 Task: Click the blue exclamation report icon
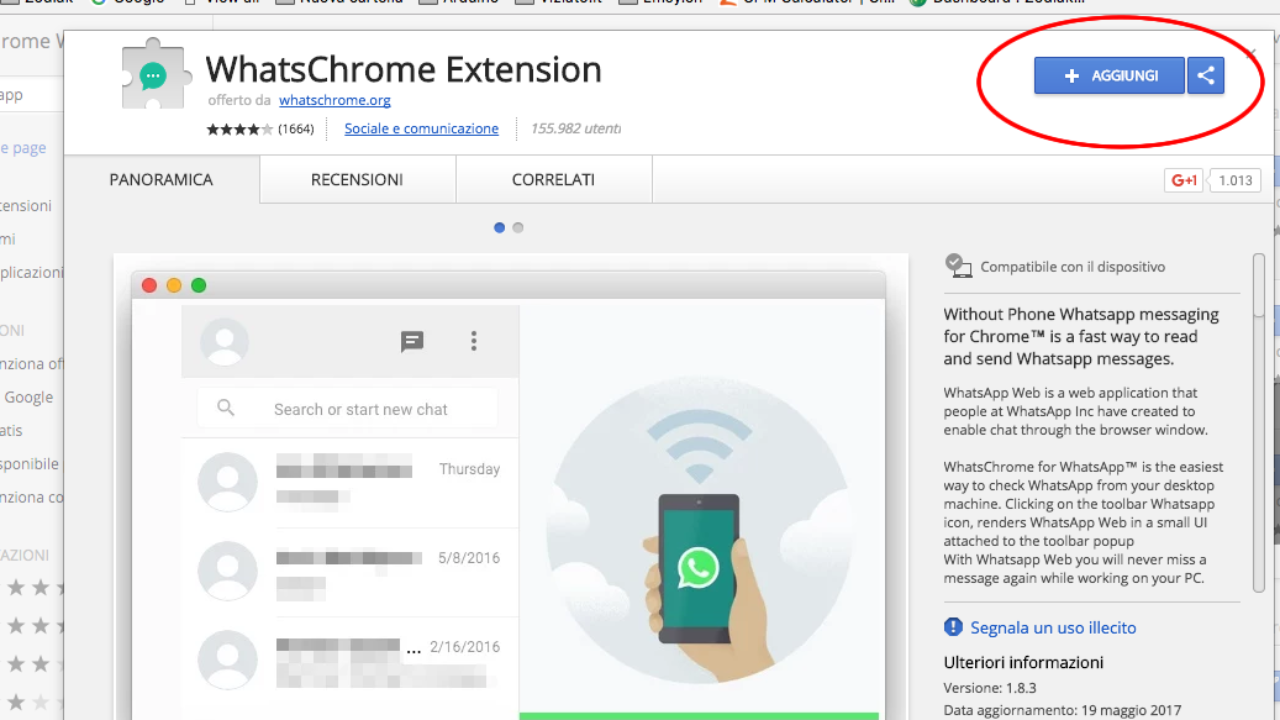(x=953, y=627)
